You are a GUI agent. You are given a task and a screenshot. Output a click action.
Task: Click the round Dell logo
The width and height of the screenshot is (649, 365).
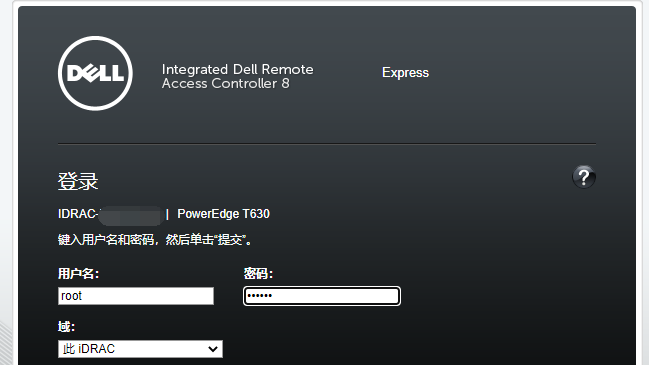click(95, 73)
